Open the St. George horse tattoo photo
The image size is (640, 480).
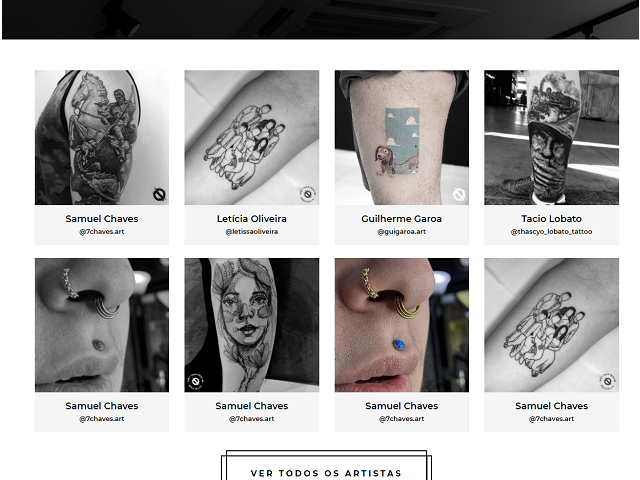point(102,138)
